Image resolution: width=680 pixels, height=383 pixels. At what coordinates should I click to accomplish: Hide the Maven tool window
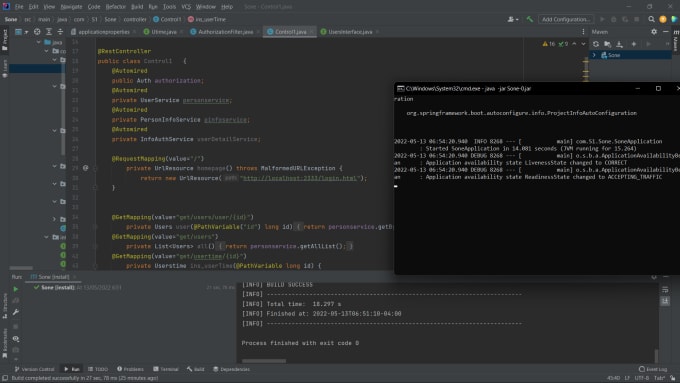(x=666, y=32)
